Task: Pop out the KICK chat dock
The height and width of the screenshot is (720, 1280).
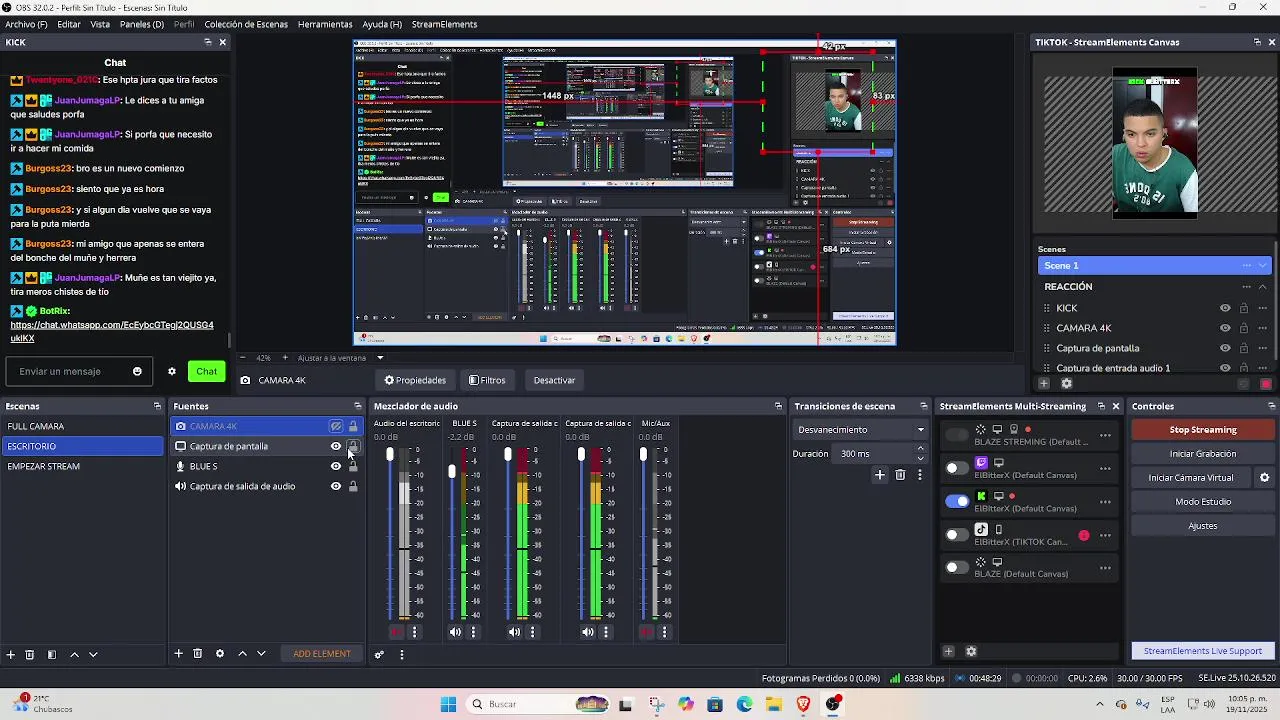Action: (x=208, y=42)
